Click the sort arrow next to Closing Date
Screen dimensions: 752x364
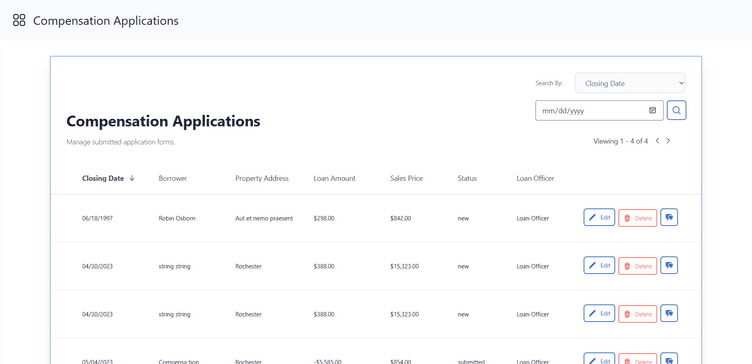132,178
